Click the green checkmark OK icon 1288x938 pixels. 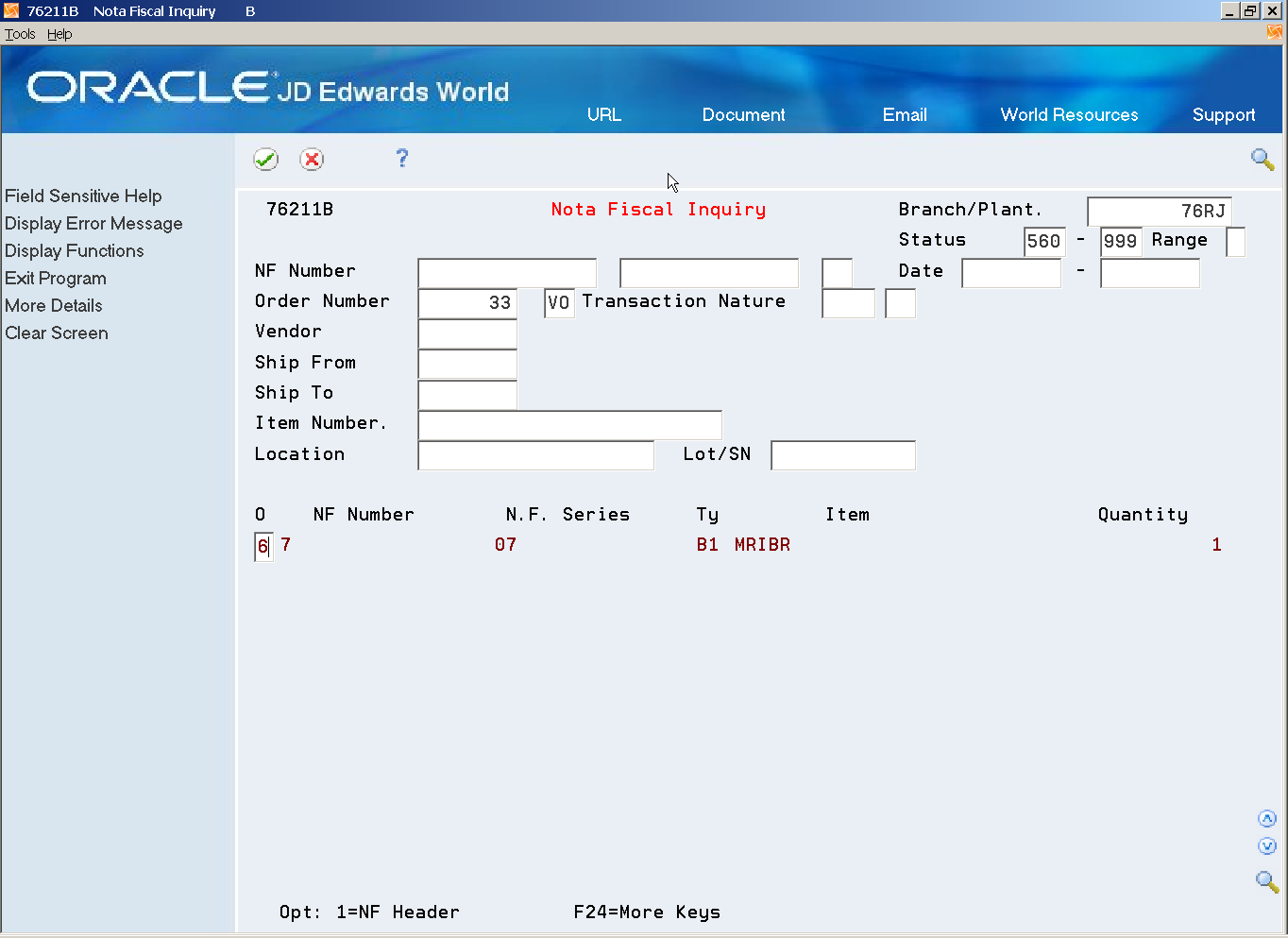tap(265, 159)
